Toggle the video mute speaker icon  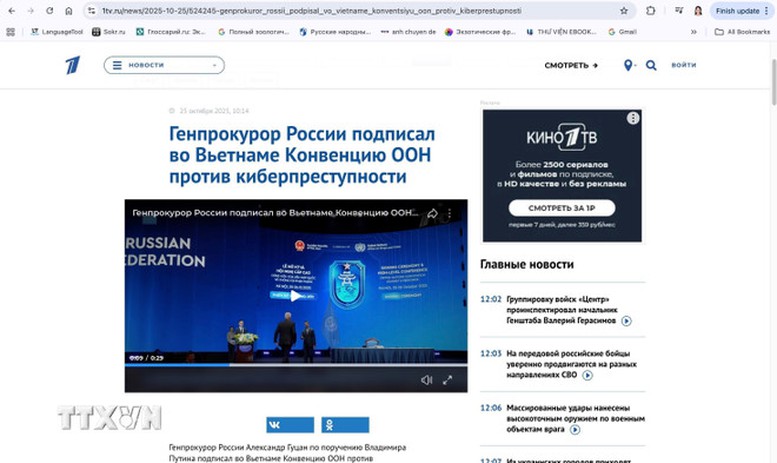pos(427,379)
